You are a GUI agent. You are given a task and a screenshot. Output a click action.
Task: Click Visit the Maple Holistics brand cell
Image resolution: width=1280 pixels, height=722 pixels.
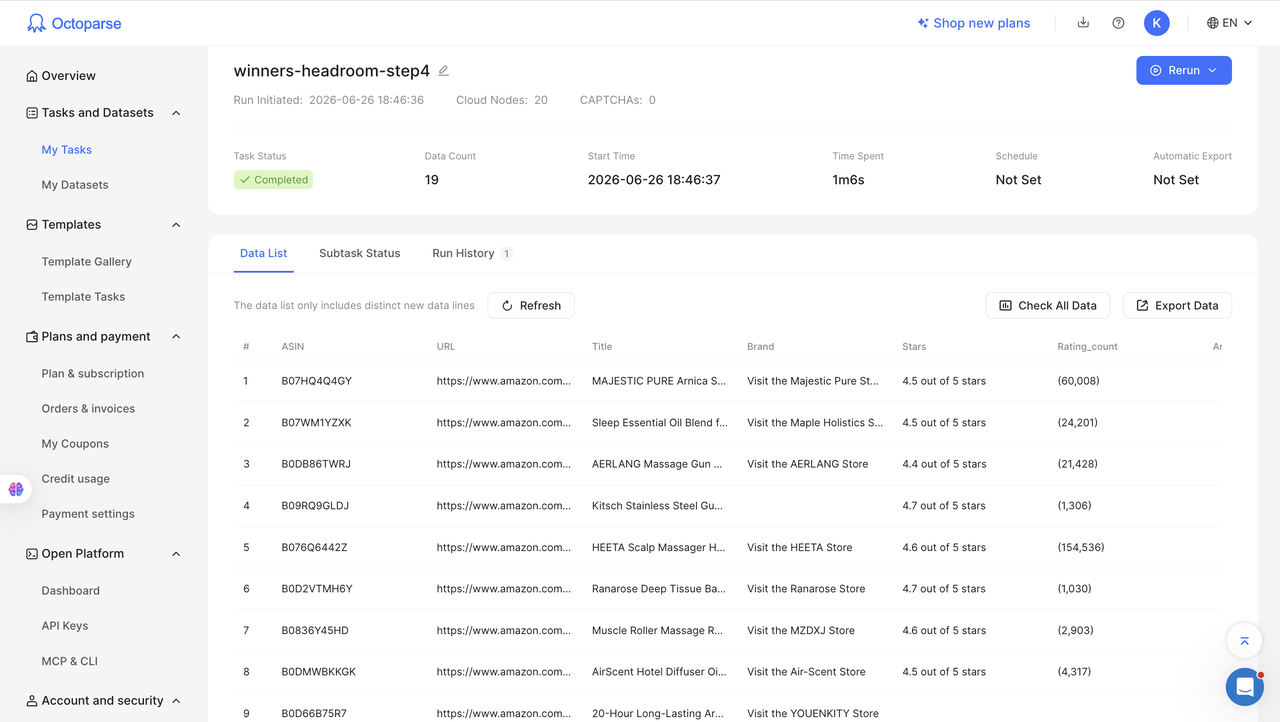[x=815, y=423]
